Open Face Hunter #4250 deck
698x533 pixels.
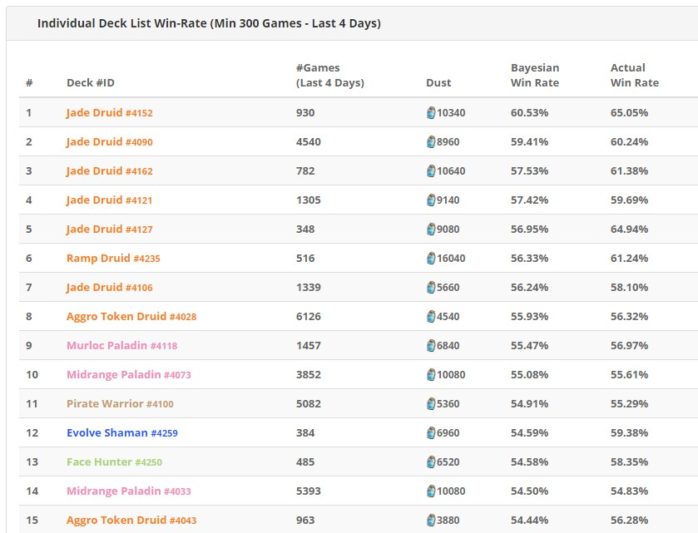click(114, 462)
